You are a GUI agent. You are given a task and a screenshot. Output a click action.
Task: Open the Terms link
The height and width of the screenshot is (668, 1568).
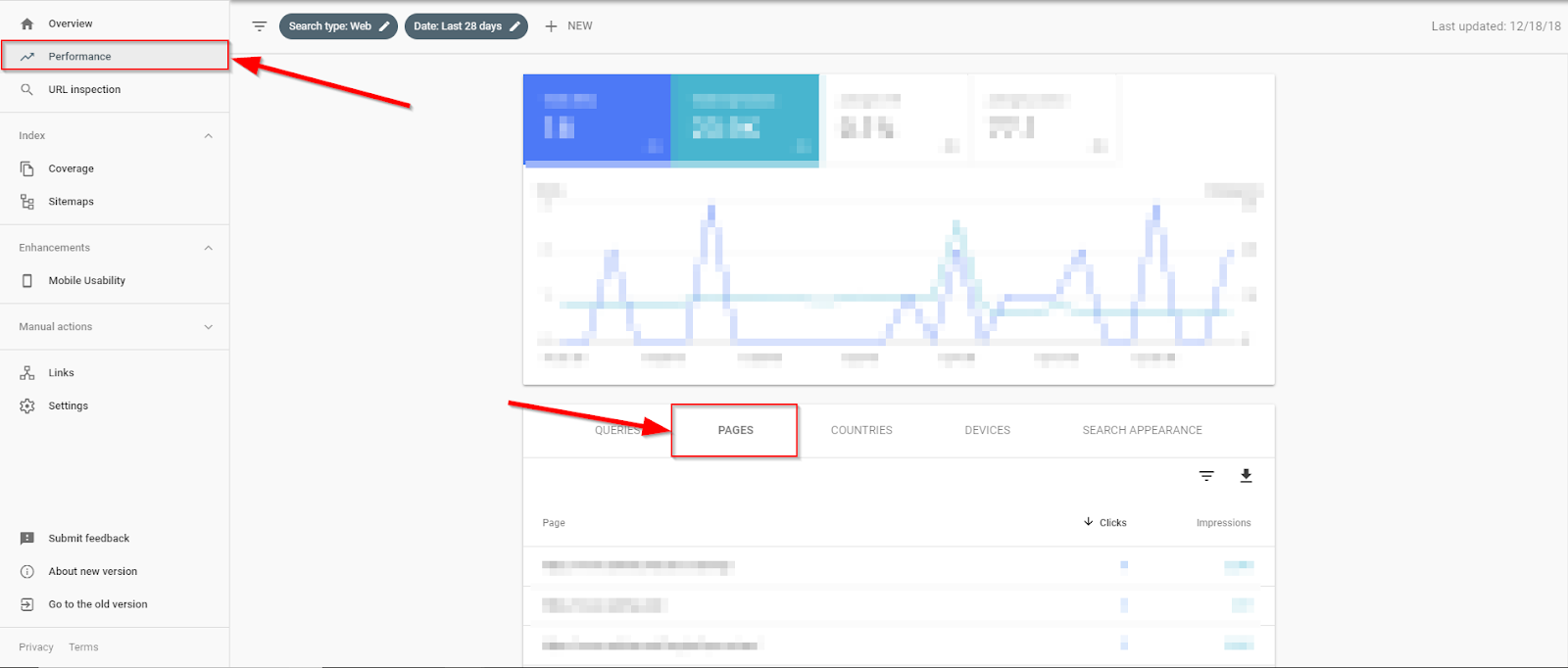(x=83, y=647)
